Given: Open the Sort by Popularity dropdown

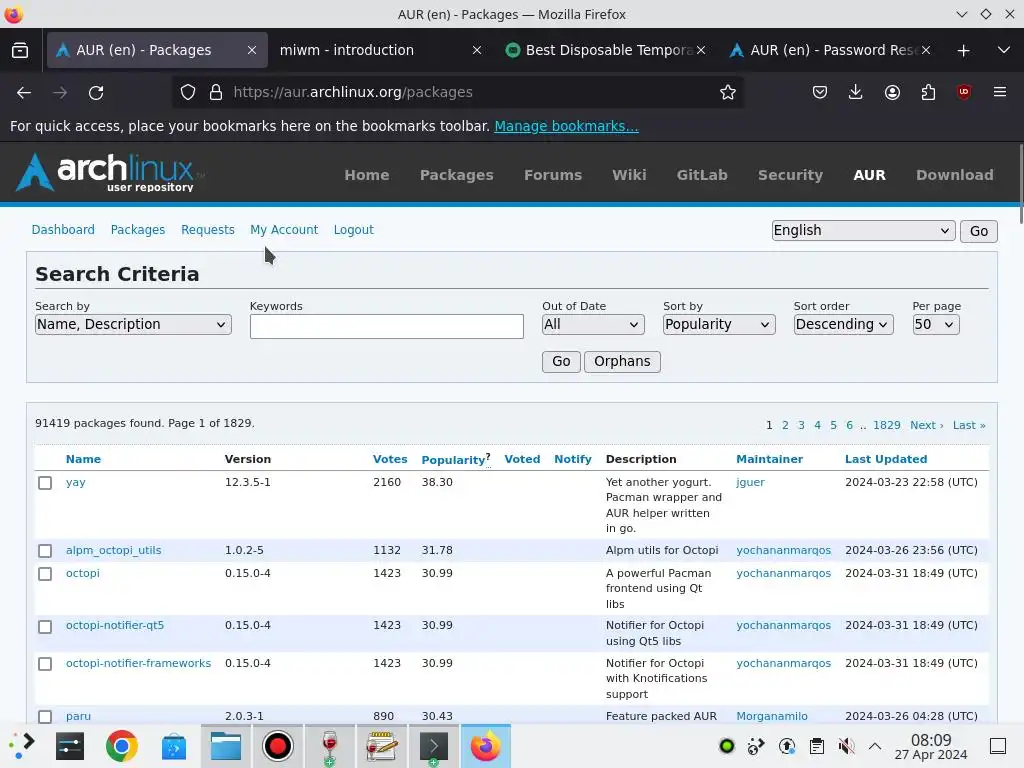Looking at the screenshot, I should (719, 325).
